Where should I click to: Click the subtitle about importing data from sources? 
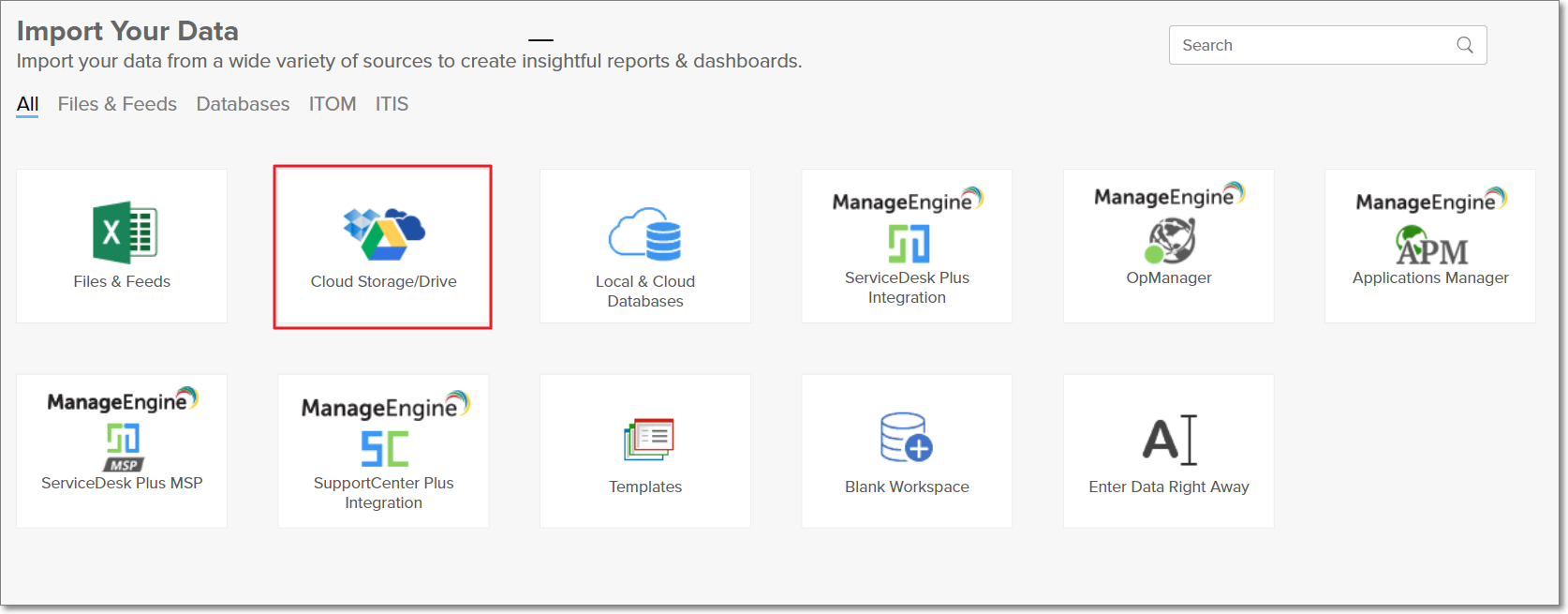(x=409, y=61)
